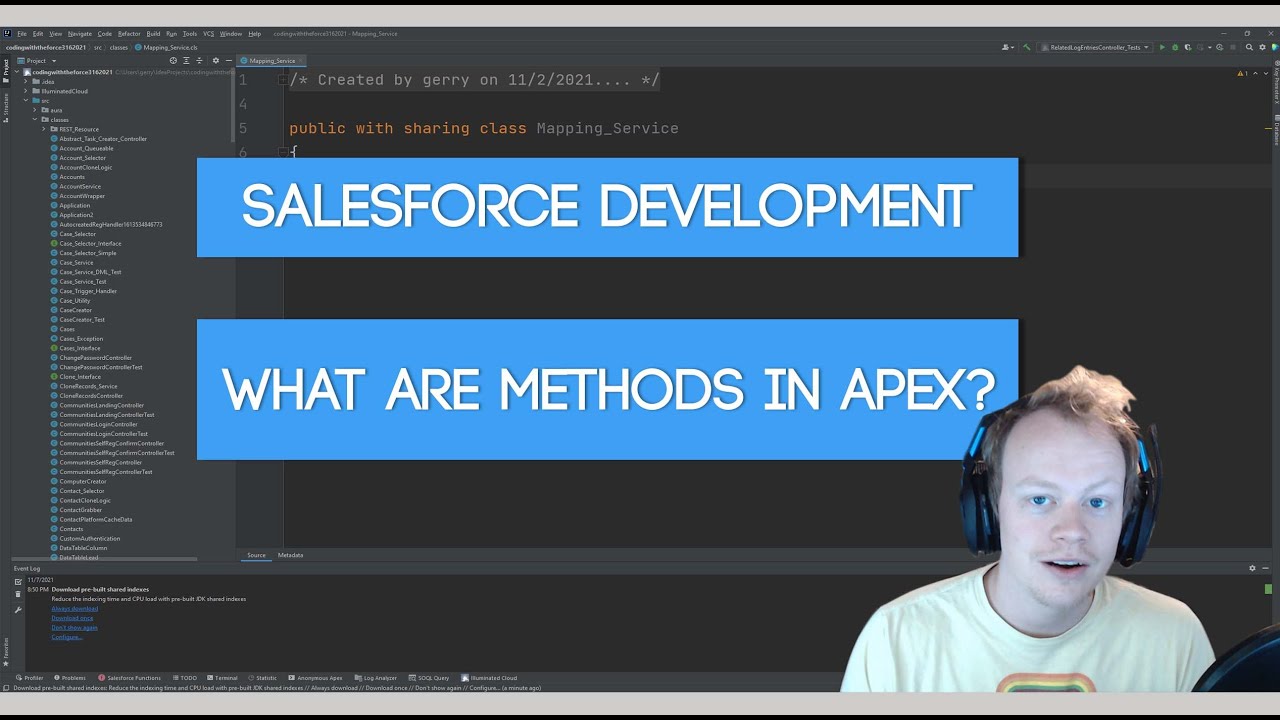The image size is (1280, 720).
Task: Open the SOQL Query tool window
Action: click(x=428, y=678)
